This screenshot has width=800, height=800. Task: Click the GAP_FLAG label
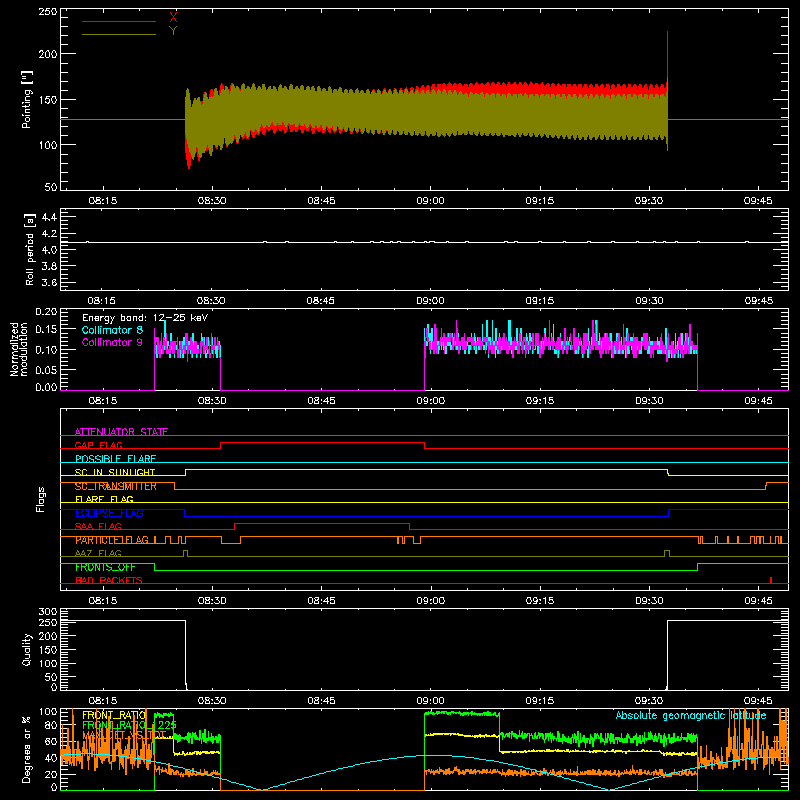pos(98,445)
